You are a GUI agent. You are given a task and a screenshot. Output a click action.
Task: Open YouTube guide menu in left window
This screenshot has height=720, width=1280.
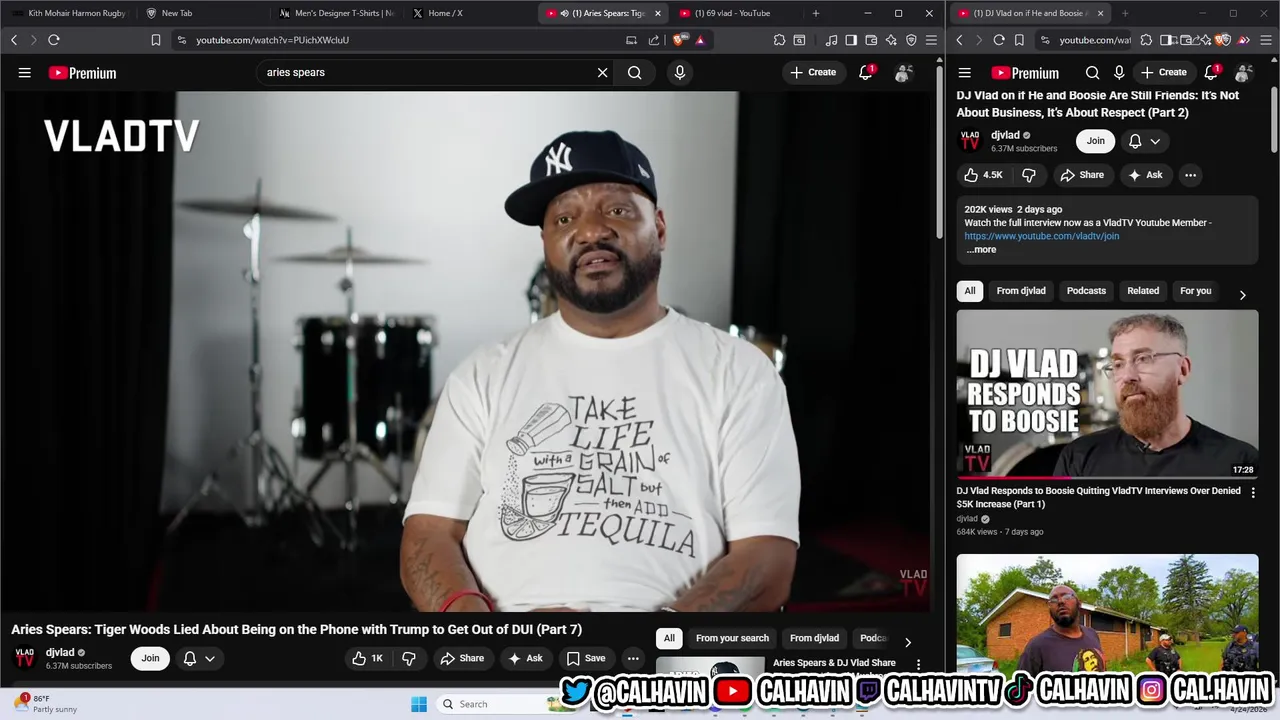[24, 72]
